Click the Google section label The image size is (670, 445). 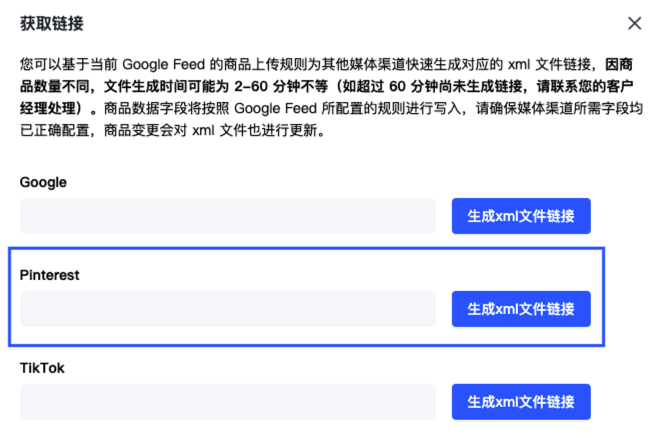[x=43, y=183]
